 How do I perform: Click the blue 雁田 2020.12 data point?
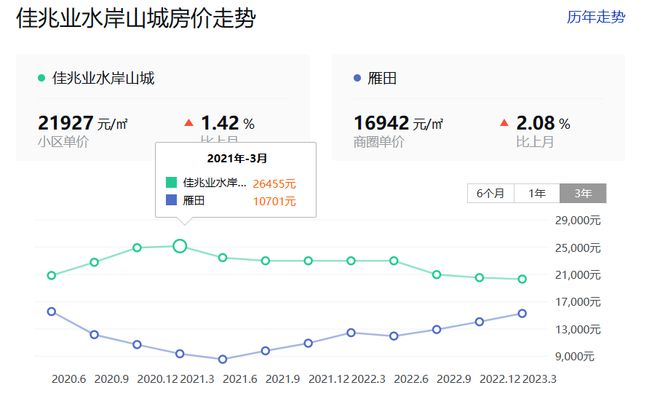coord(137,344)
